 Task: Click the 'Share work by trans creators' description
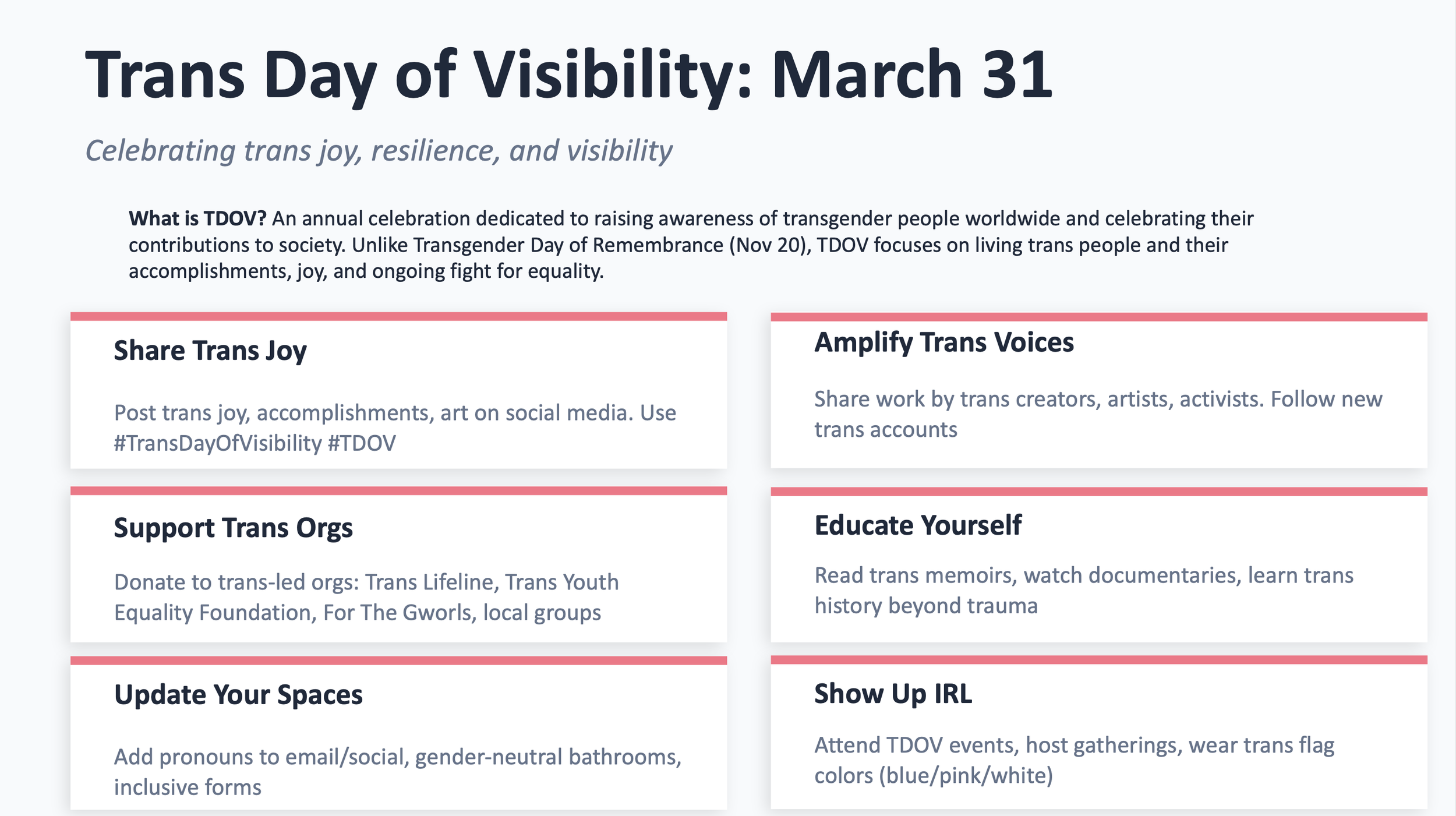pyautogui.click(x=1098, y=414)
